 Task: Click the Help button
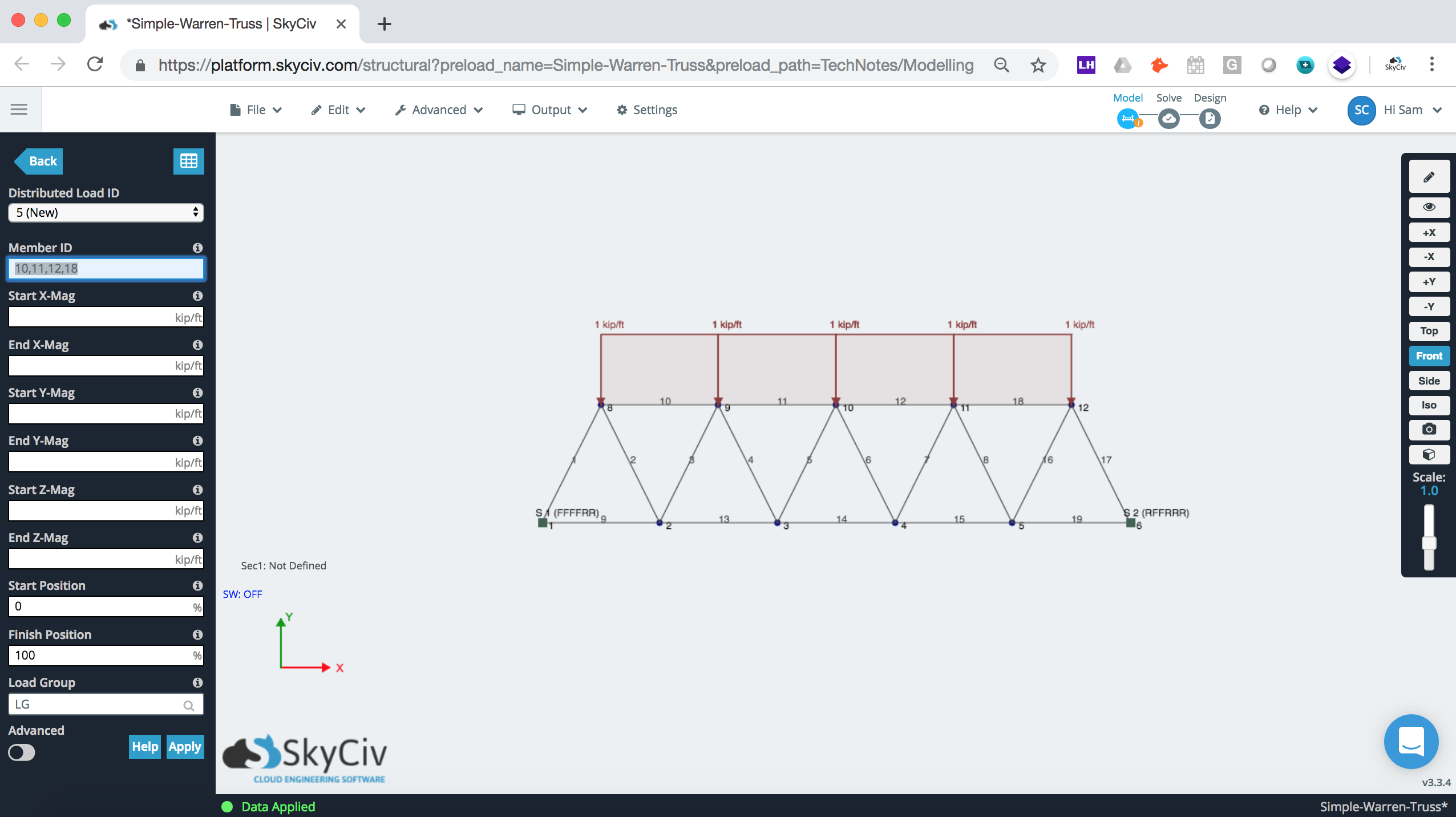pos(145,746)
